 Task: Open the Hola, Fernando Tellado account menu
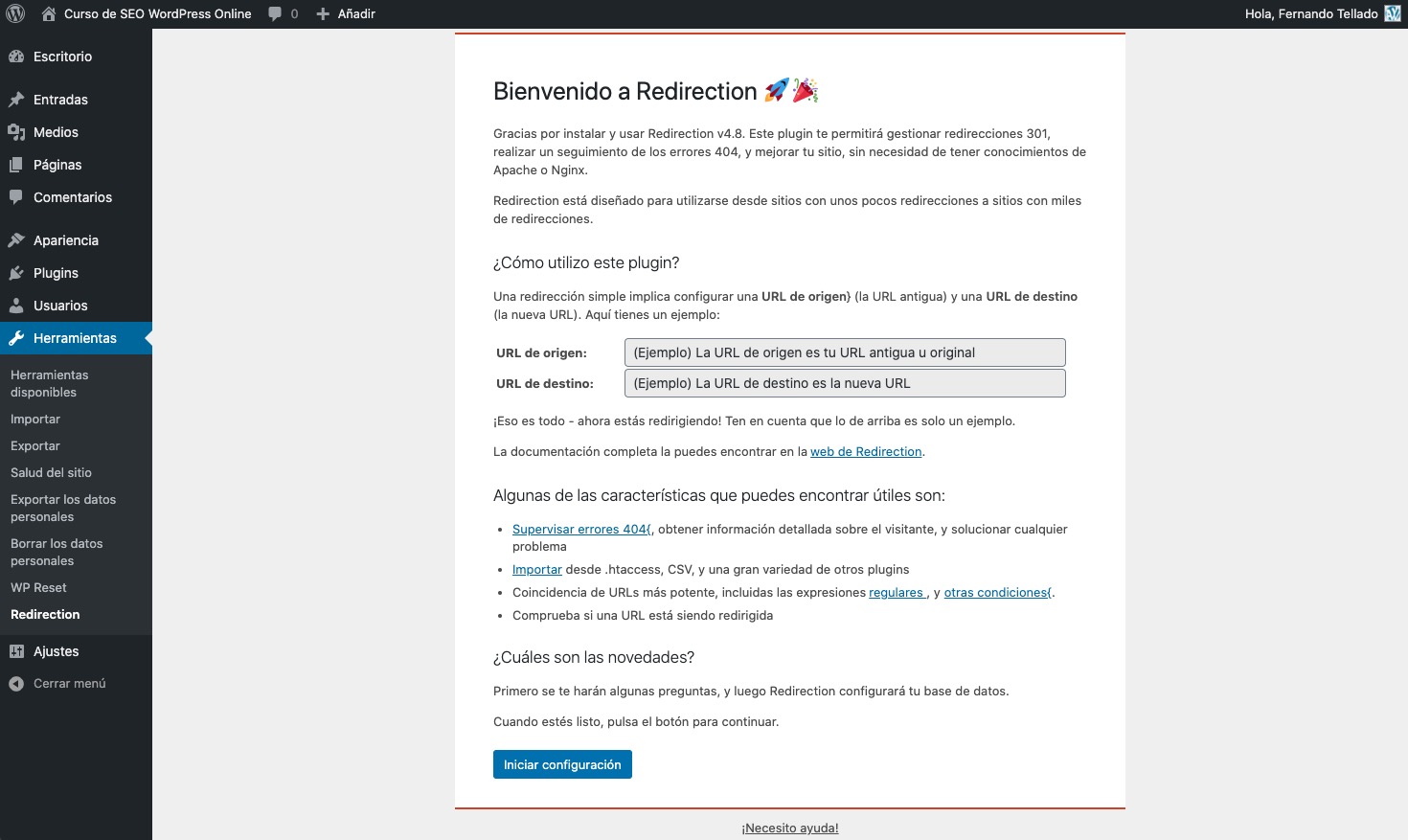[1310, 13]
